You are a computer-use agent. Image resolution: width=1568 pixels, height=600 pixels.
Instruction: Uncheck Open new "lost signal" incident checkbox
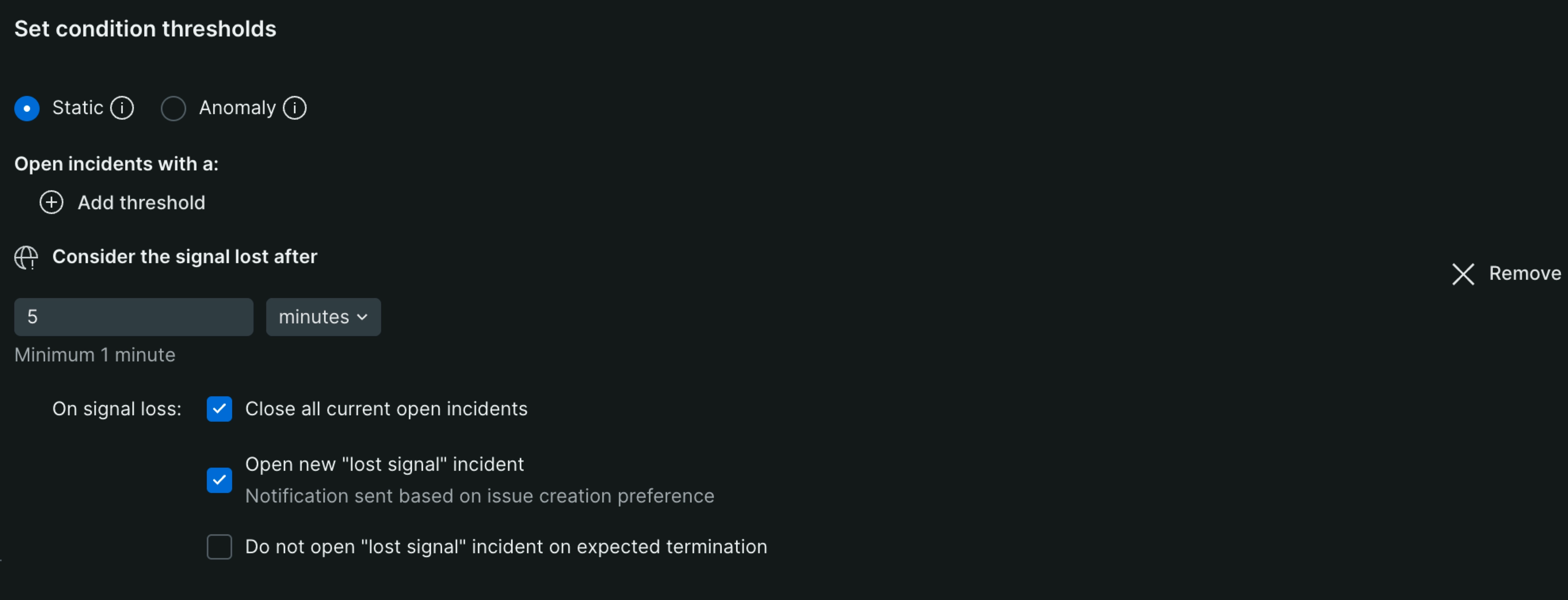point(219,481)
